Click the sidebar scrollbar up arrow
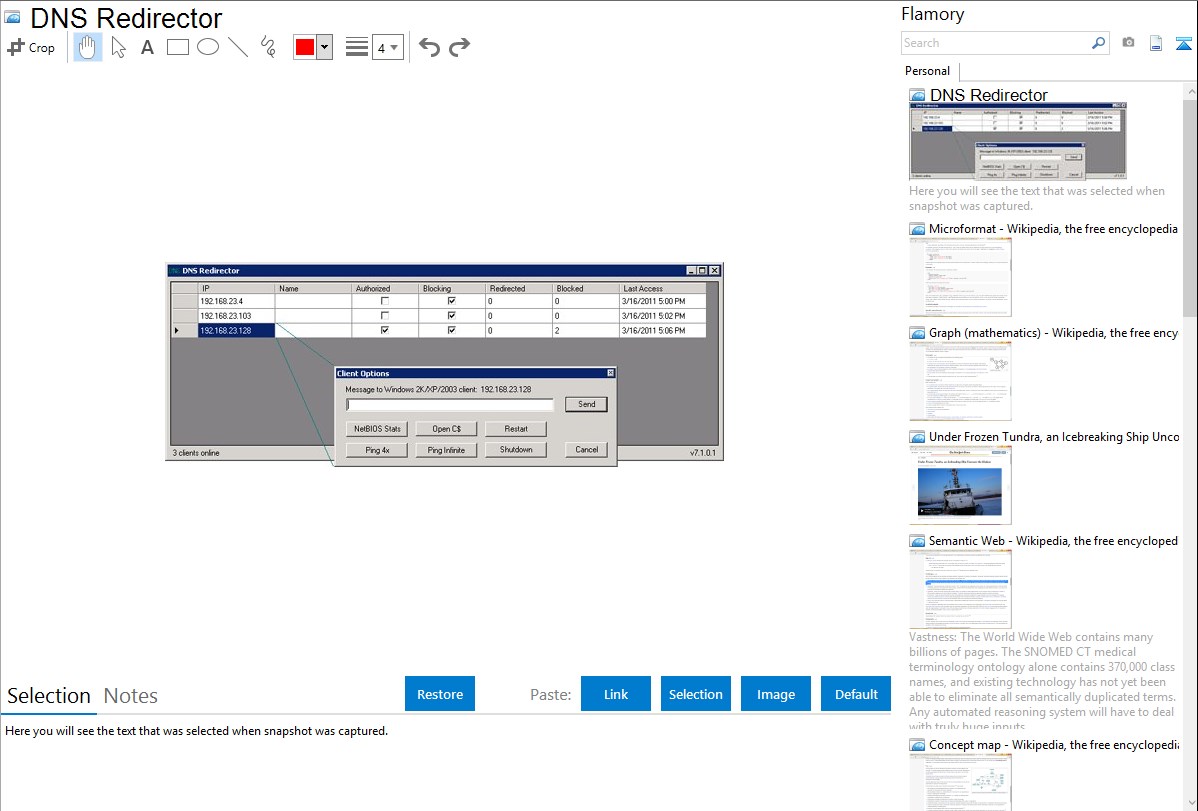This screenshot has height=811, width=1198. [x=1190, y=91]
